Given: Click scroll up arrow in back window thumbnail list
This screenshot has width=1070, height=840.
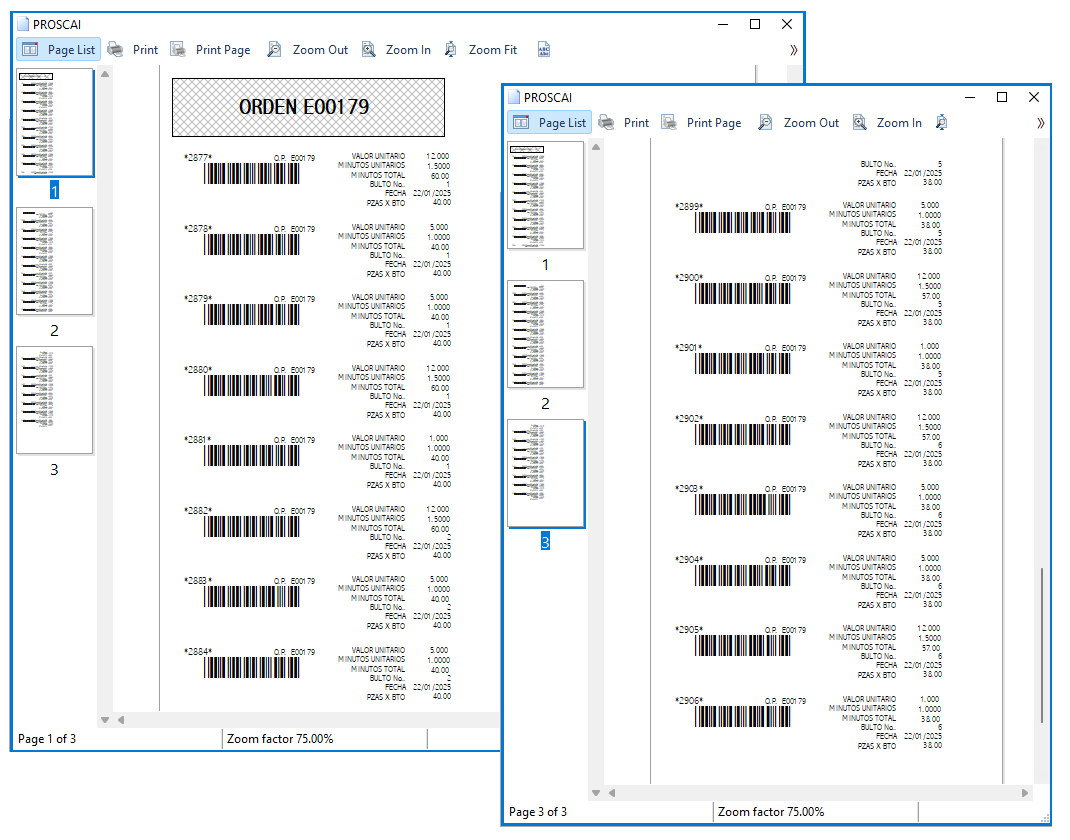Looking at the screenshot, I should point(105,74).
